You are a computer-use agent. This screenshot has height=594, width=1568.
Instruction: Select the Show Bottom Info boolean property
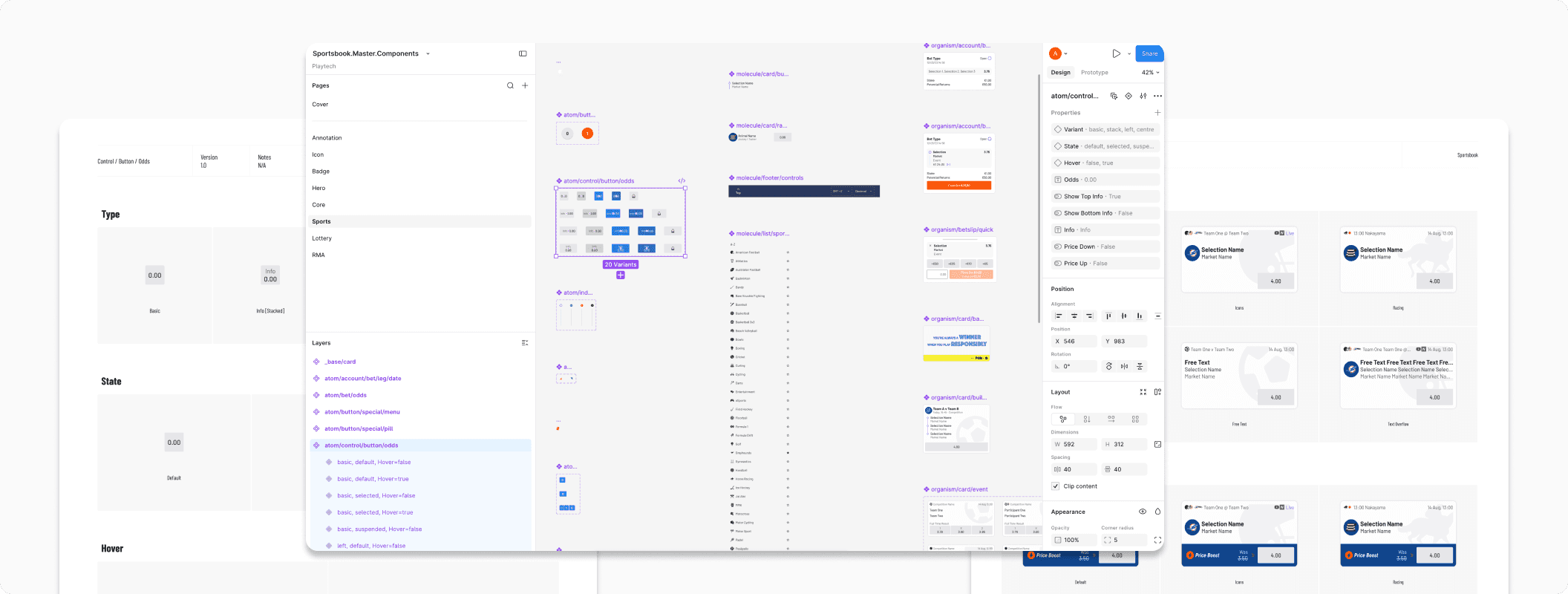(1105, 213)
